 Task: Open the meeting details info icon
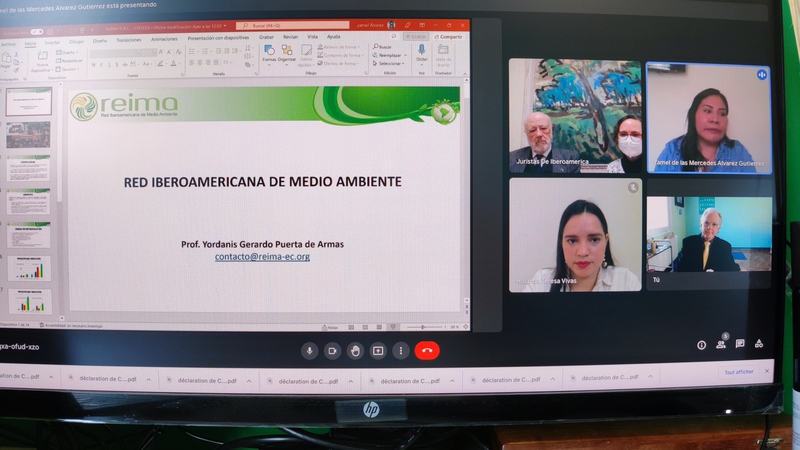[x=701, y=345]
